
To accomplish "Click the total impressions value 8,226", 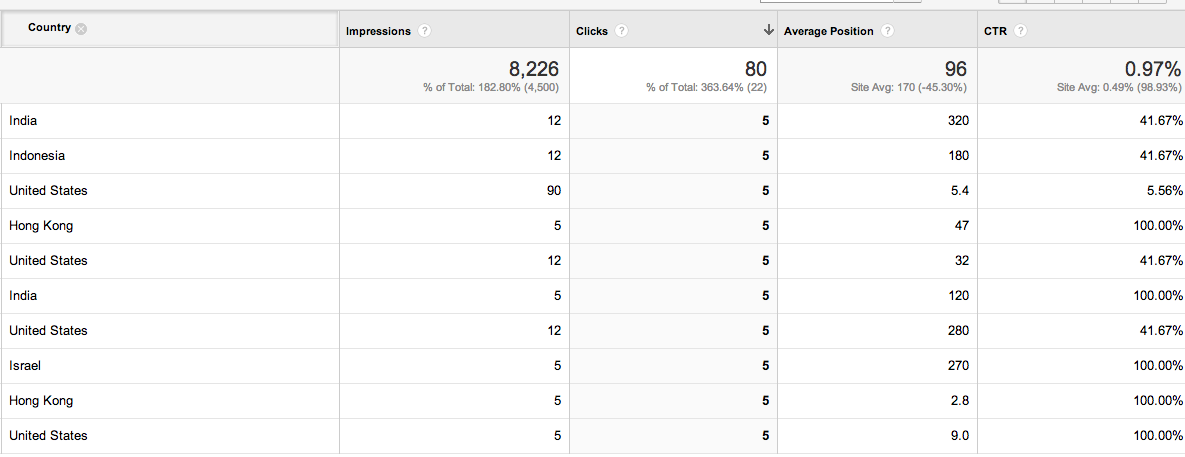I will click(x=534, y=69).
